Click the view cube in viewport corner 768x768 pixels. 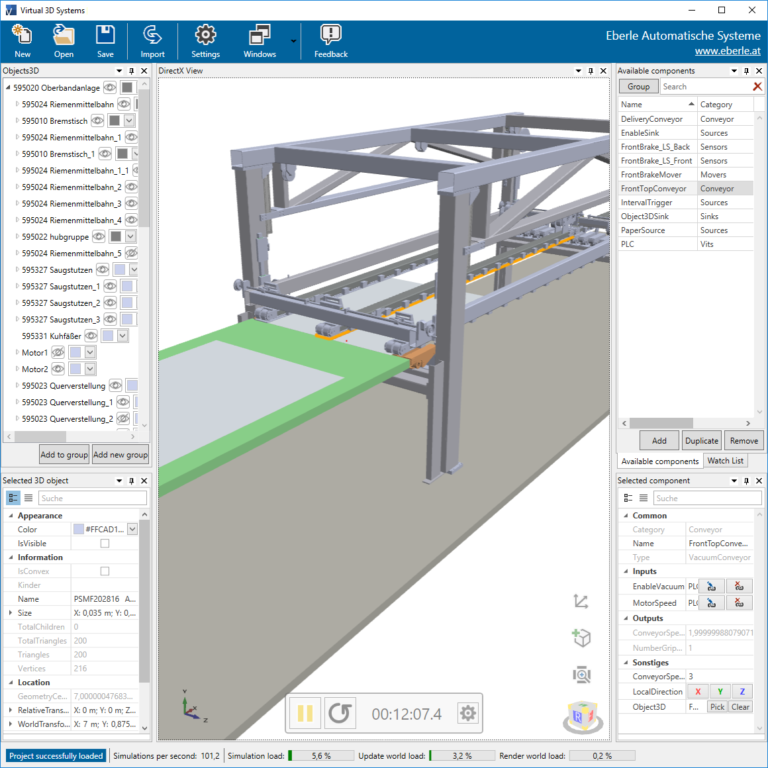tap(581, 718)
